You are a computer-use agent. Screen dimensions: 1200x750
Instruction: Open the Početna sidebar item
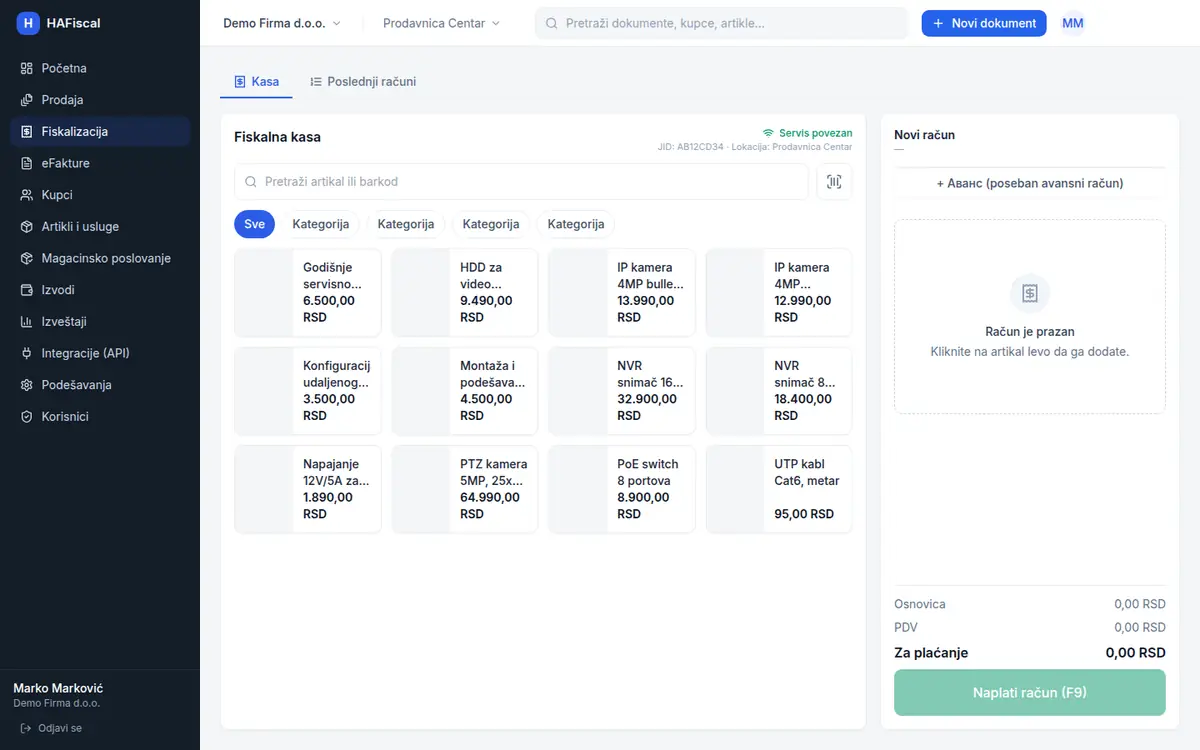tap(100, 68)
